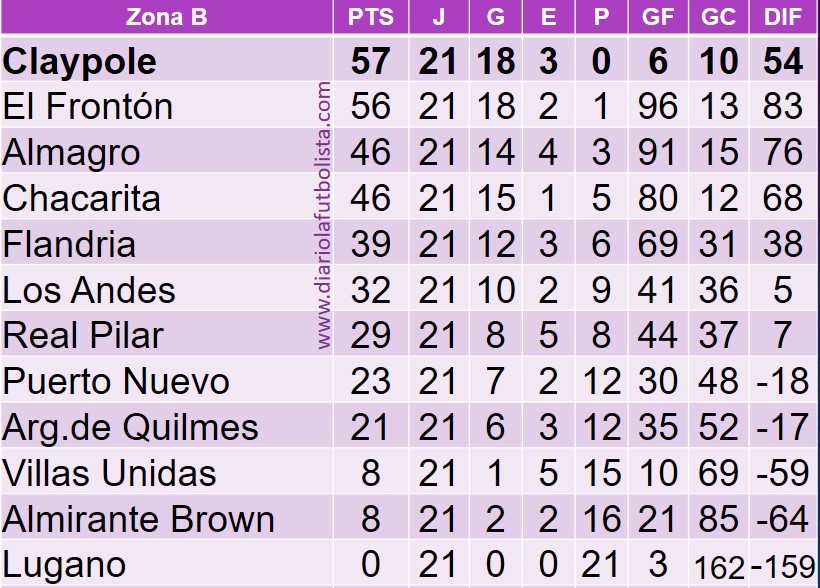Click the Los Andes team name
The width and height of the screenshot is (820, 588).
pos(89,290)
